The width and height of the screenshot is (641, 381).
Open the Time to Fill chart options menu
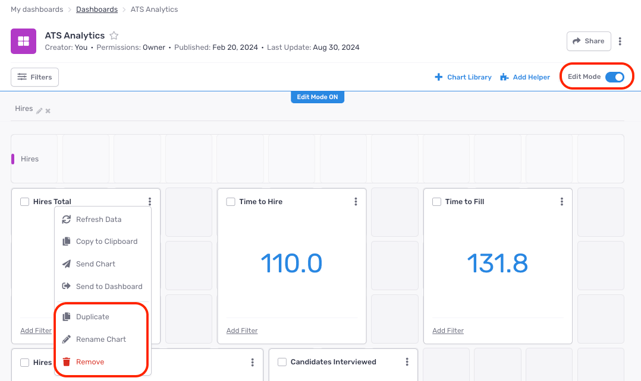tap(562, 202)
